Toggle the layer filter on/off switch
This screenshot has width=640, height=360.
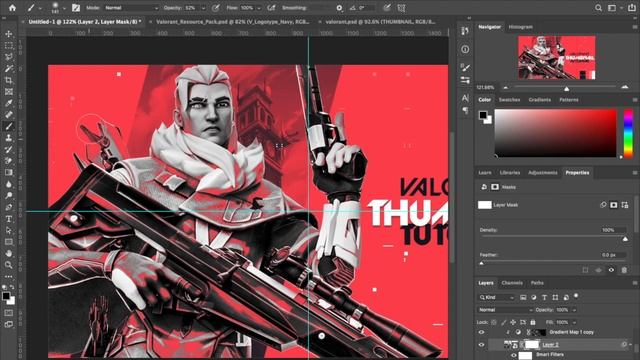576,296
